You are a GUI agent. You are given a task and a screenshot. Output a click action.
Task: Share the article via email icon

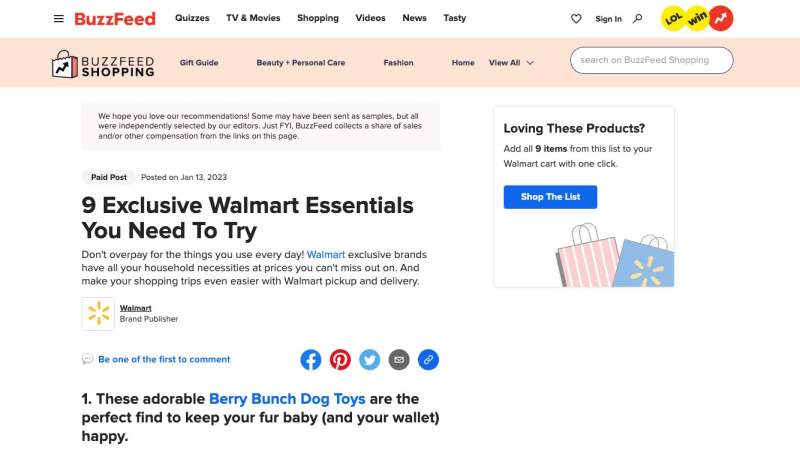coord(399,360)
